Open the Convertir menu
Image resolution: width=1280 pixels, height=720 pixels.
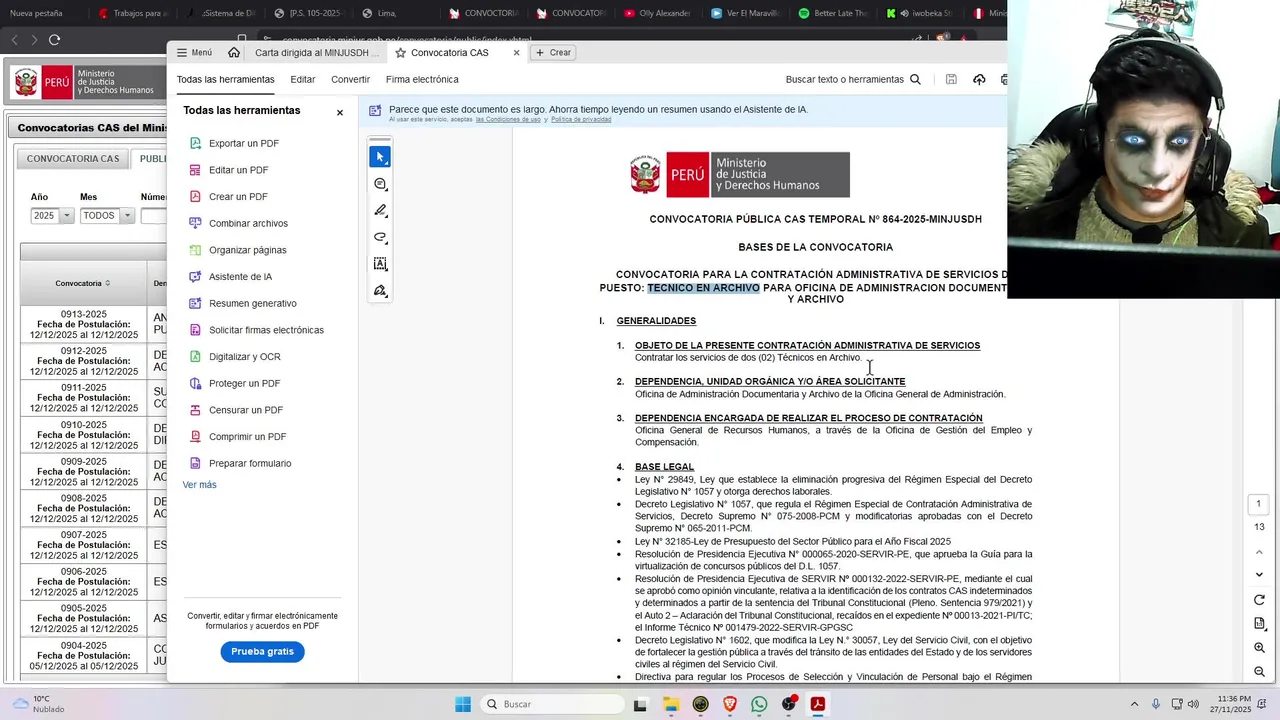350,79
